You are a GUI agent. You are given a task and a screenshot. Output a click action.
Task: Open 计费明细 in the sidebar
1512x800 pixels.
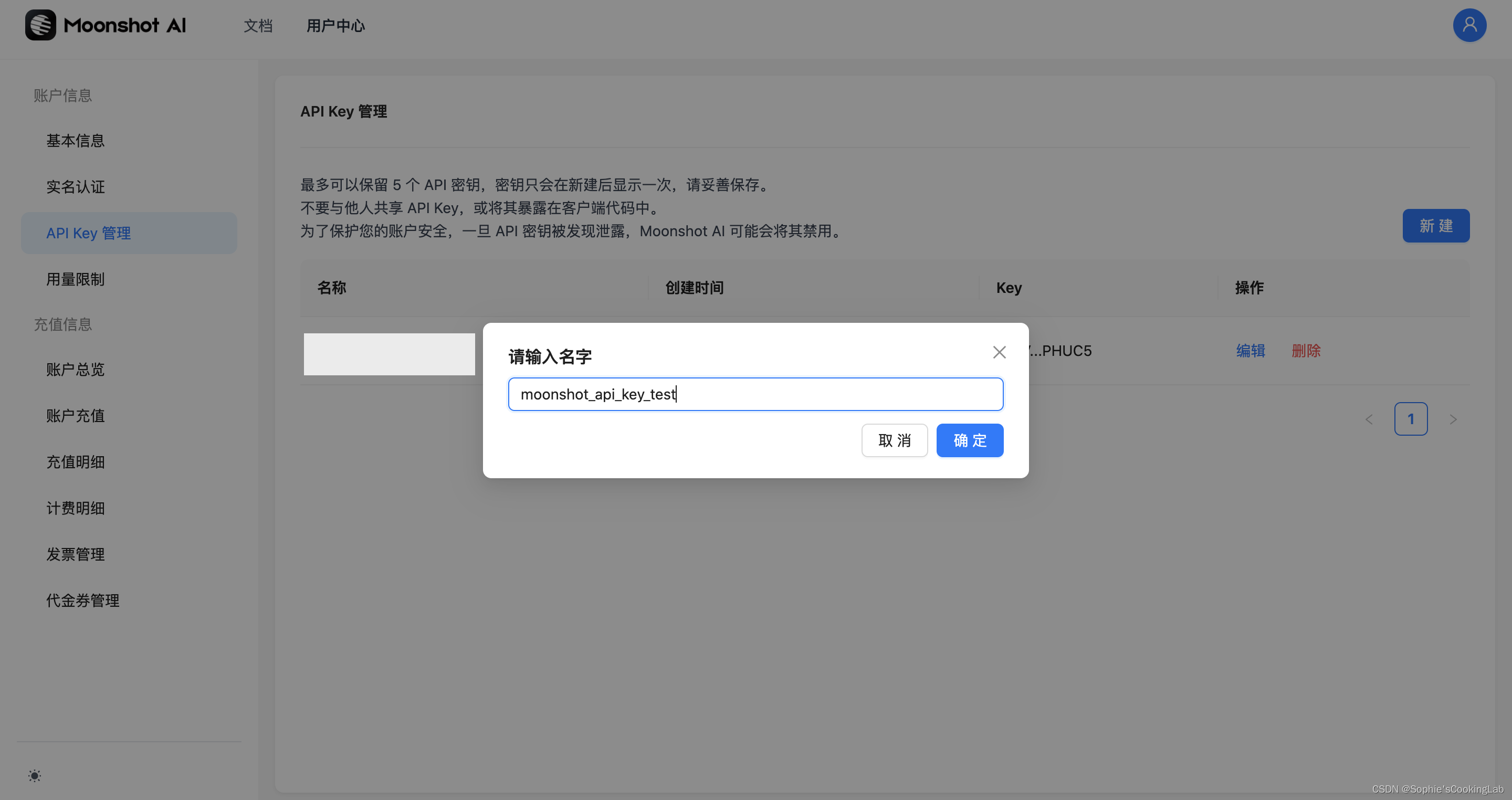coord(129,508)
